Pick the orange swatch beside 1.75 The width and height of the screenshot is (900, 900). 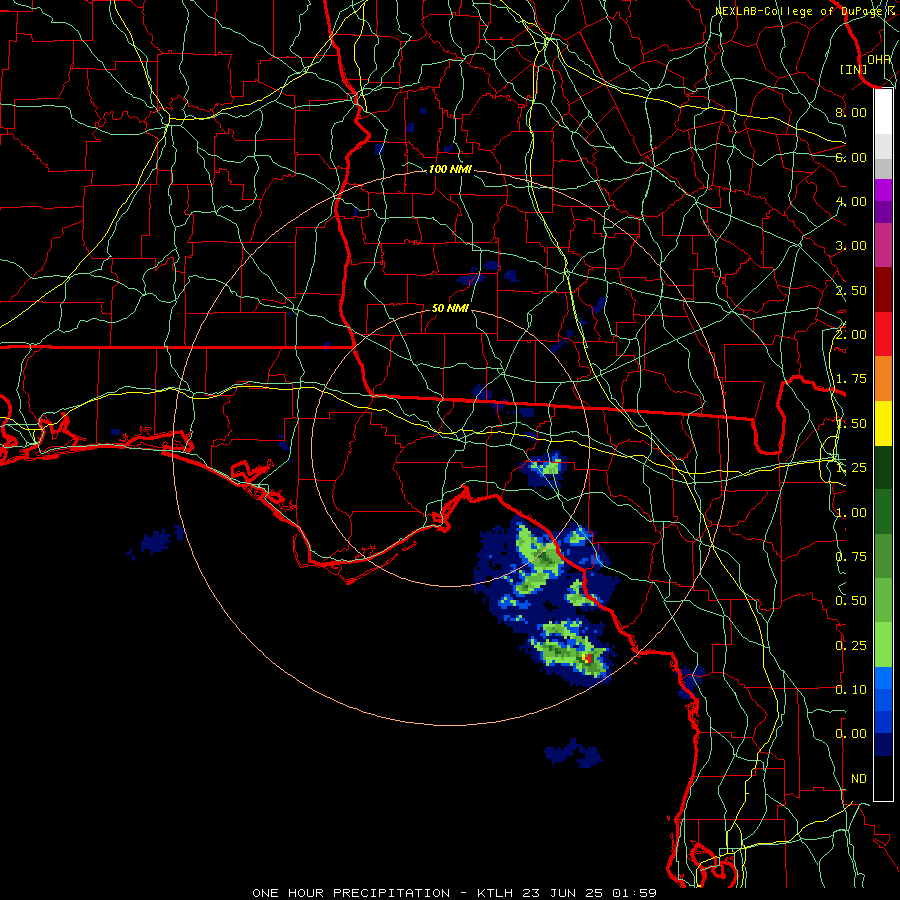(x=883, y=378)
